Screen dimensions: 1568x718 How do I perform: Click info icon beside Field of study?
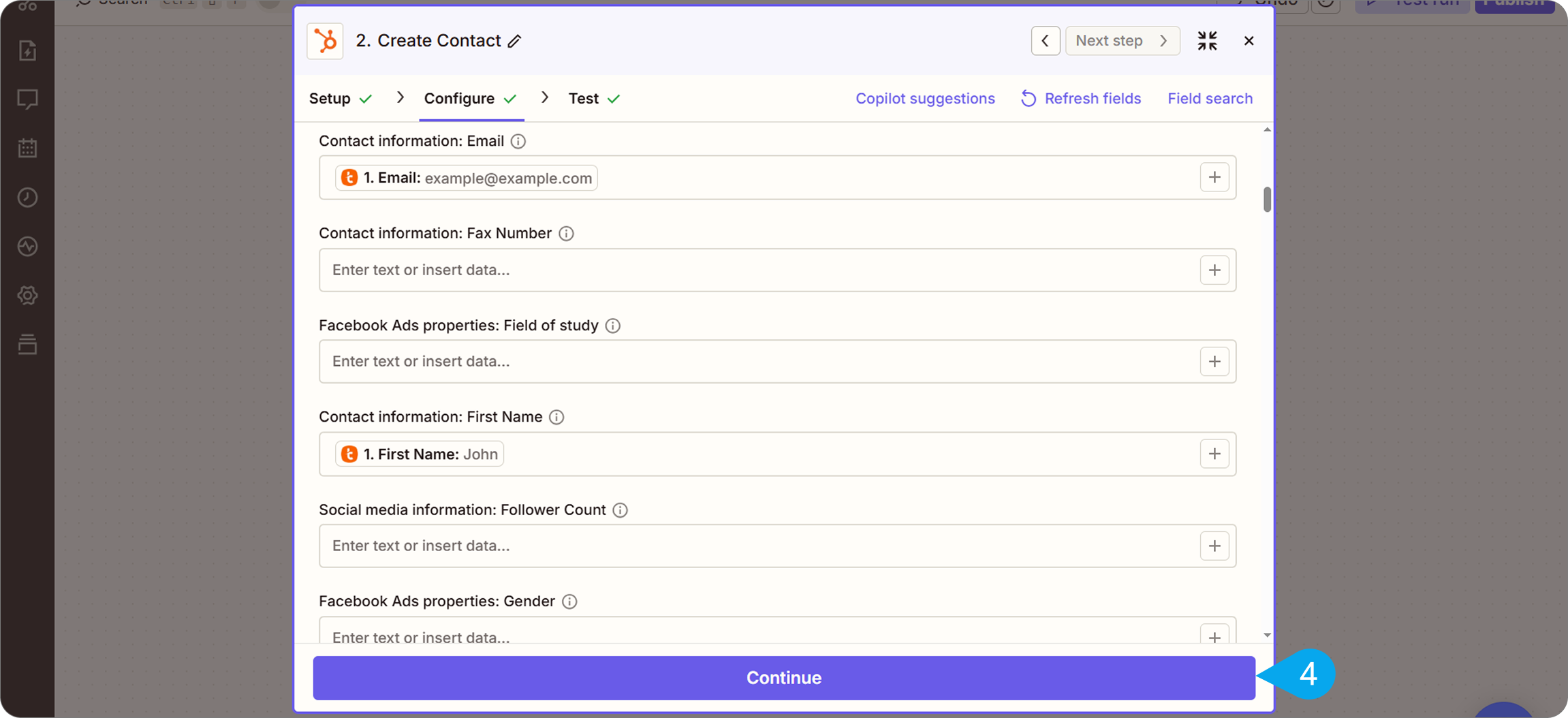point(613,326)
